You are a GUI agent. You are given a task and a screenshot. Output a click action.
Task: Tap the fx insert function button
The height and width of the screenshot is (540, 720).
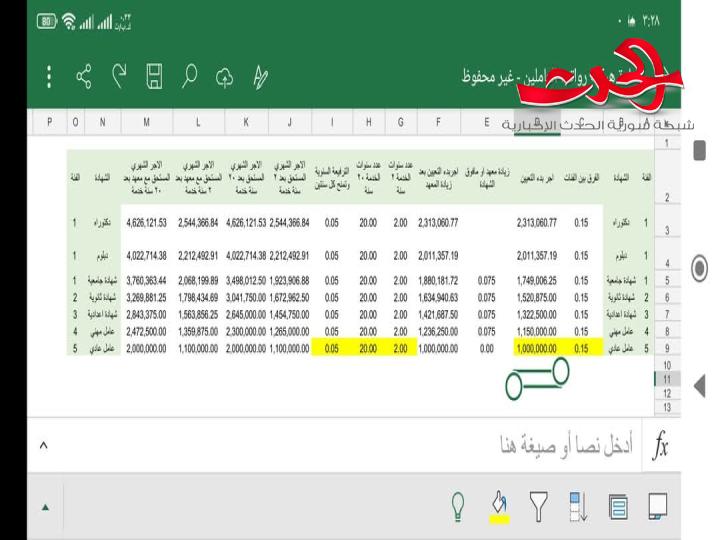(661, 445)
